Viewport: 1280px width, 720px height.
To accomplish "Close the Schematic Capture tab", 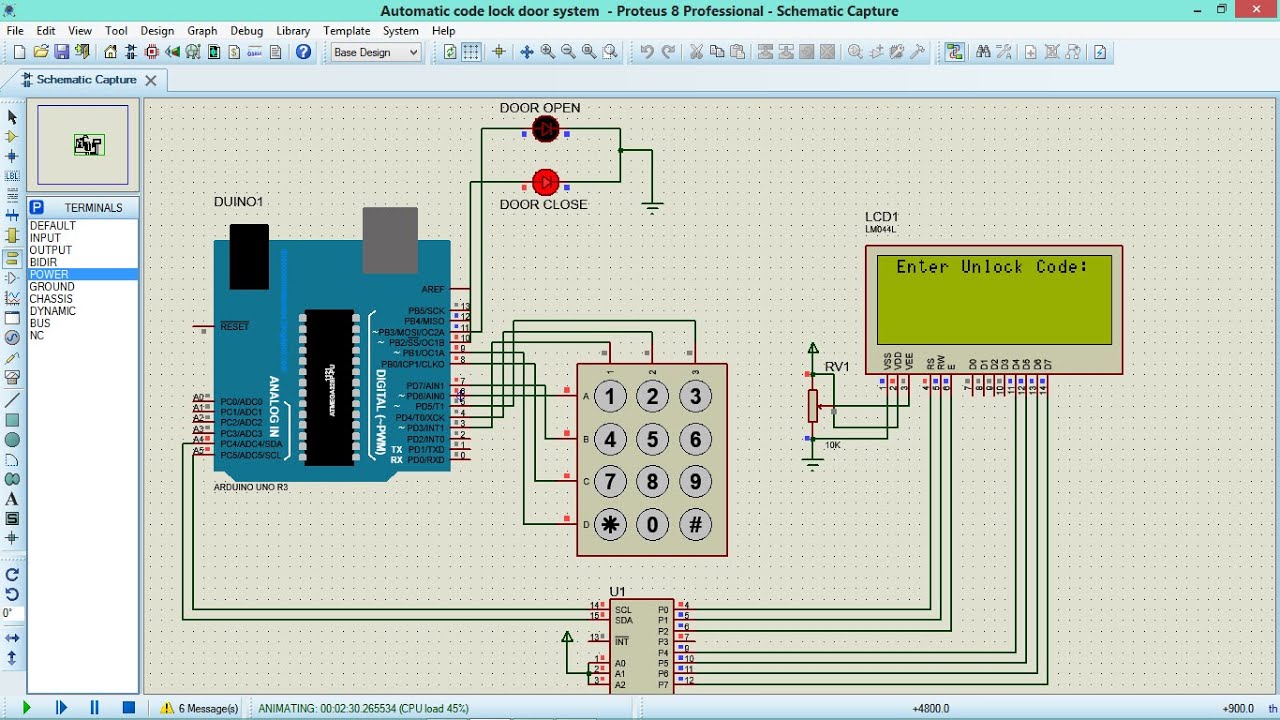I will 151,80.
